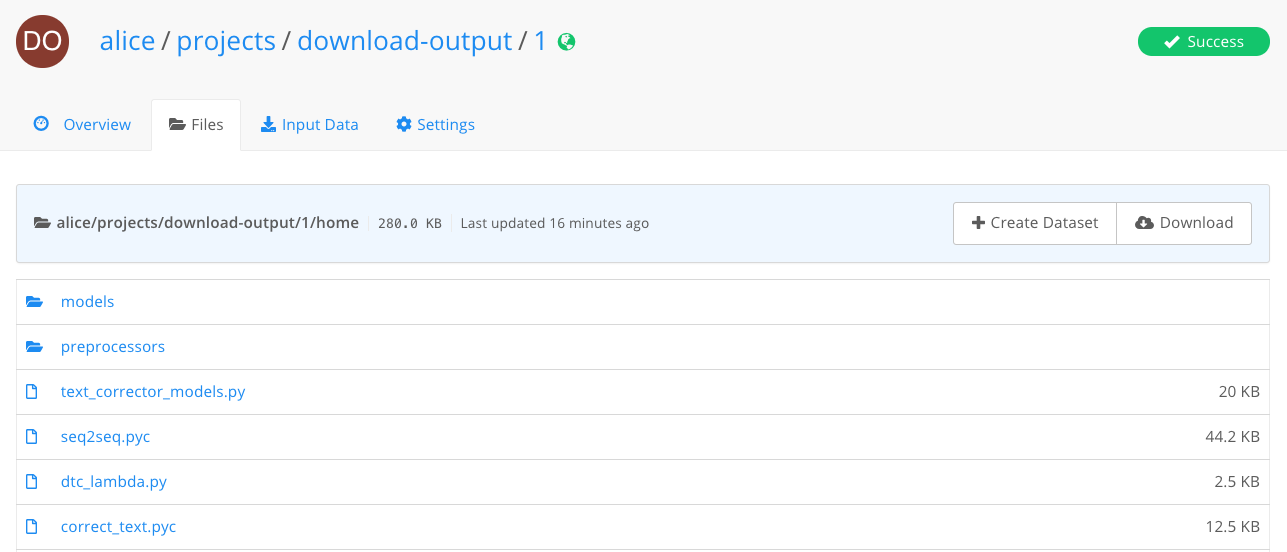Click the preprocessors folder icon
Image resolution: width=1287 pixels, height=552 pixels.
pyautogui.click(x=35, y=347)
